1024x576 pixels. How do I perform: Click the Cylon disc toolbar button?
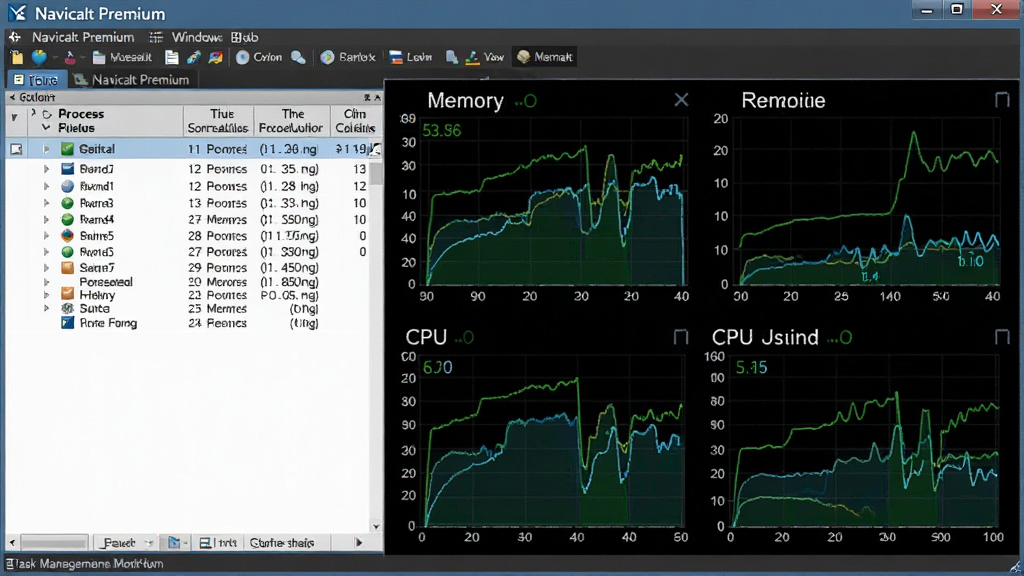(x=259, y=57)
